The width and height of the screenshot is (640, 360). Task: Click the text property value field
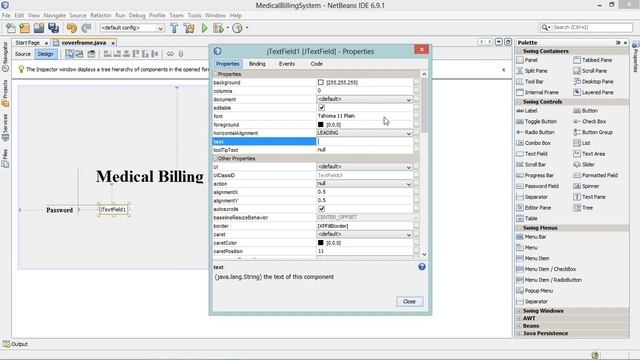click(x=364, y=142)
